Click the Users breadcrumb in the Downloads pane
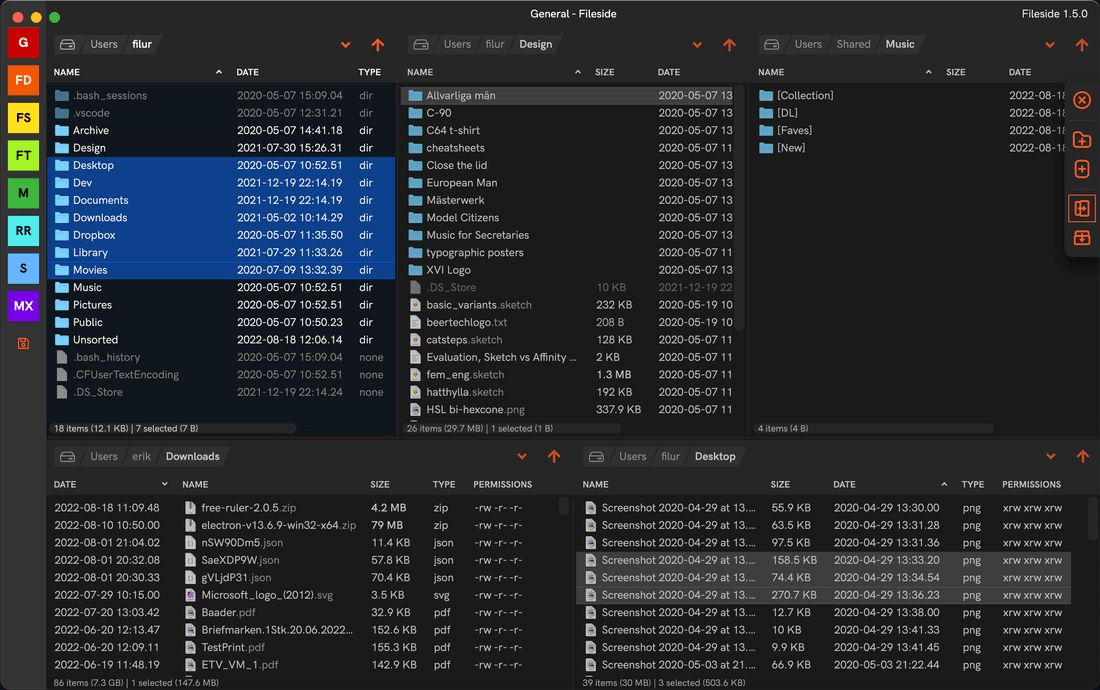 [x=103, y=456]
